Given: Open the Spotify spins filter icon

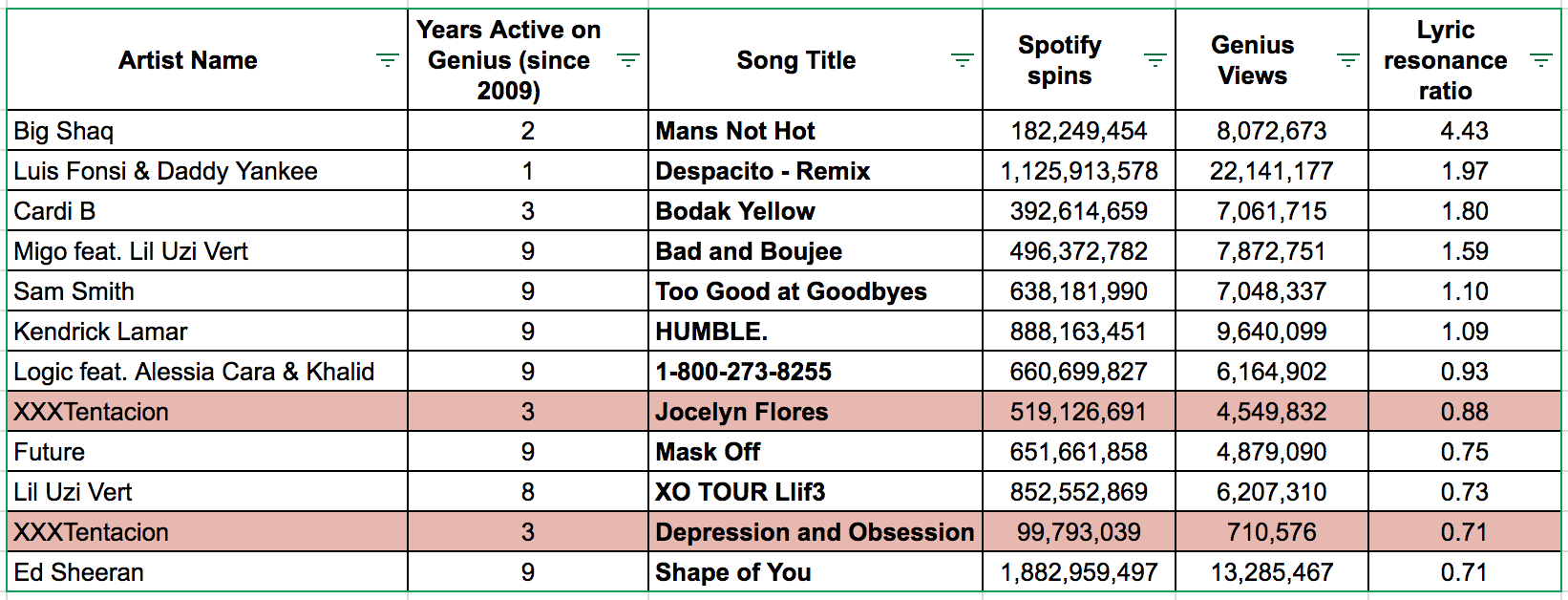Looking at the screenshot, I should [x=1155, y=60].
